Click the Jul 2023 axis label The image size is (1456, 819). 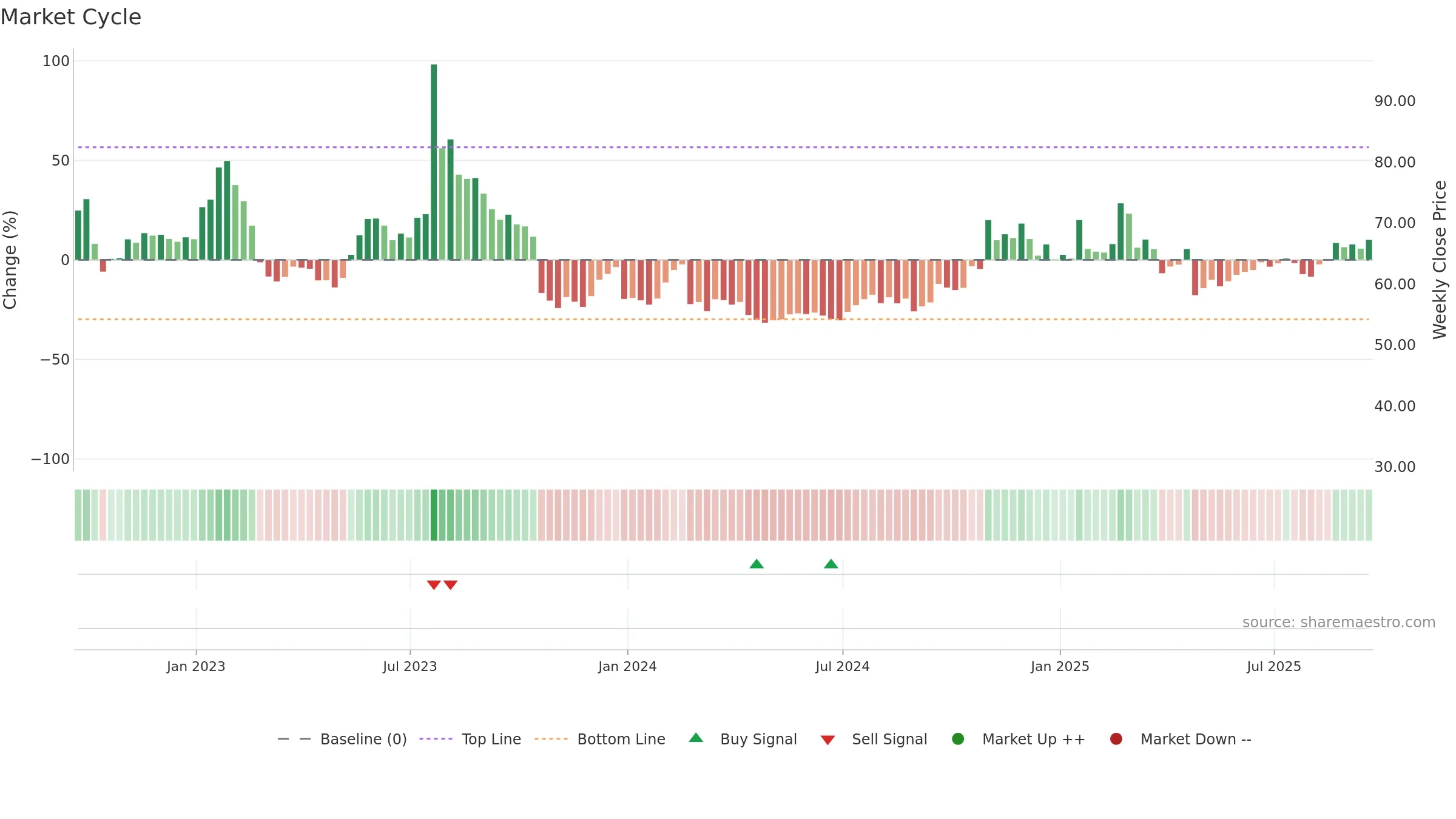(x=410, y=667)
